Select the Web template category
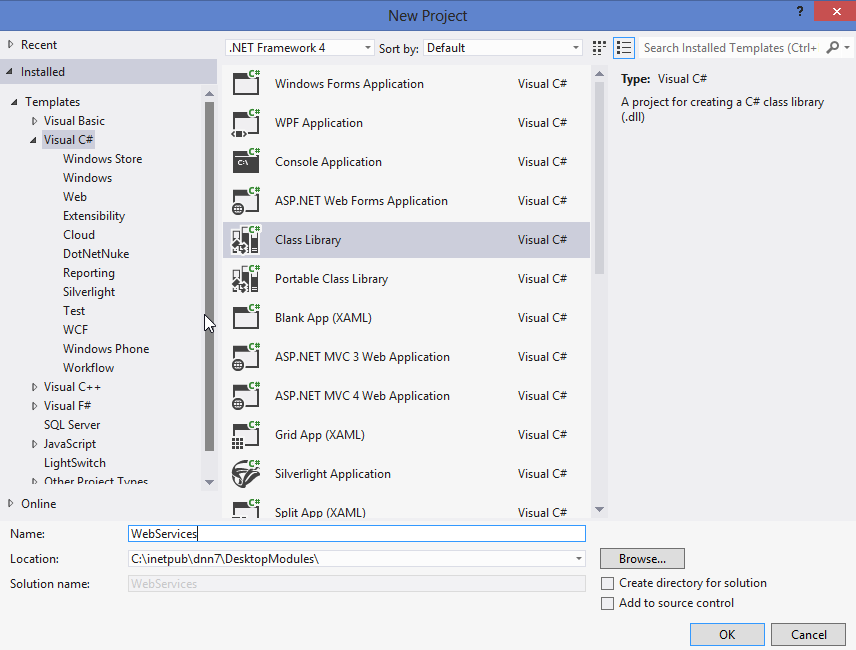856x650 pixels. coord(75,197)
